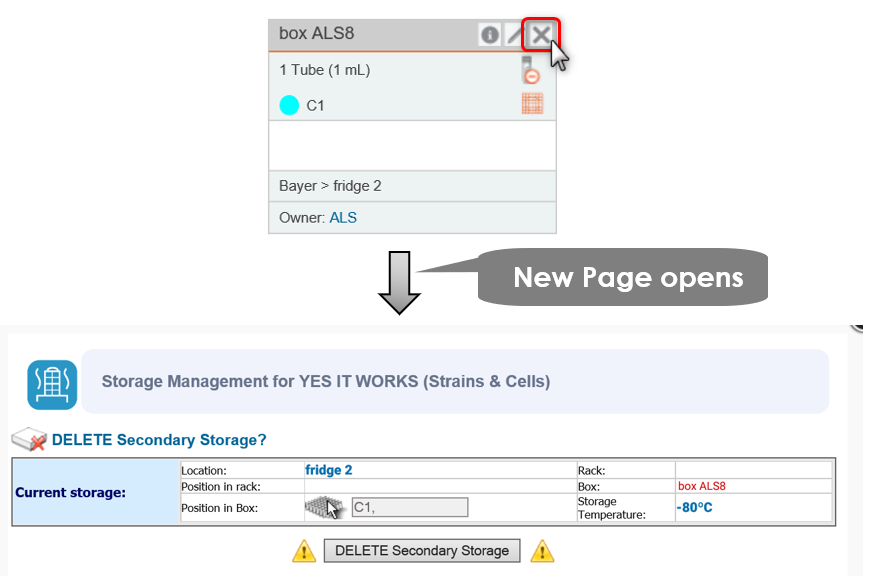Open the fridge 2 location link

[x=328, y=470]
